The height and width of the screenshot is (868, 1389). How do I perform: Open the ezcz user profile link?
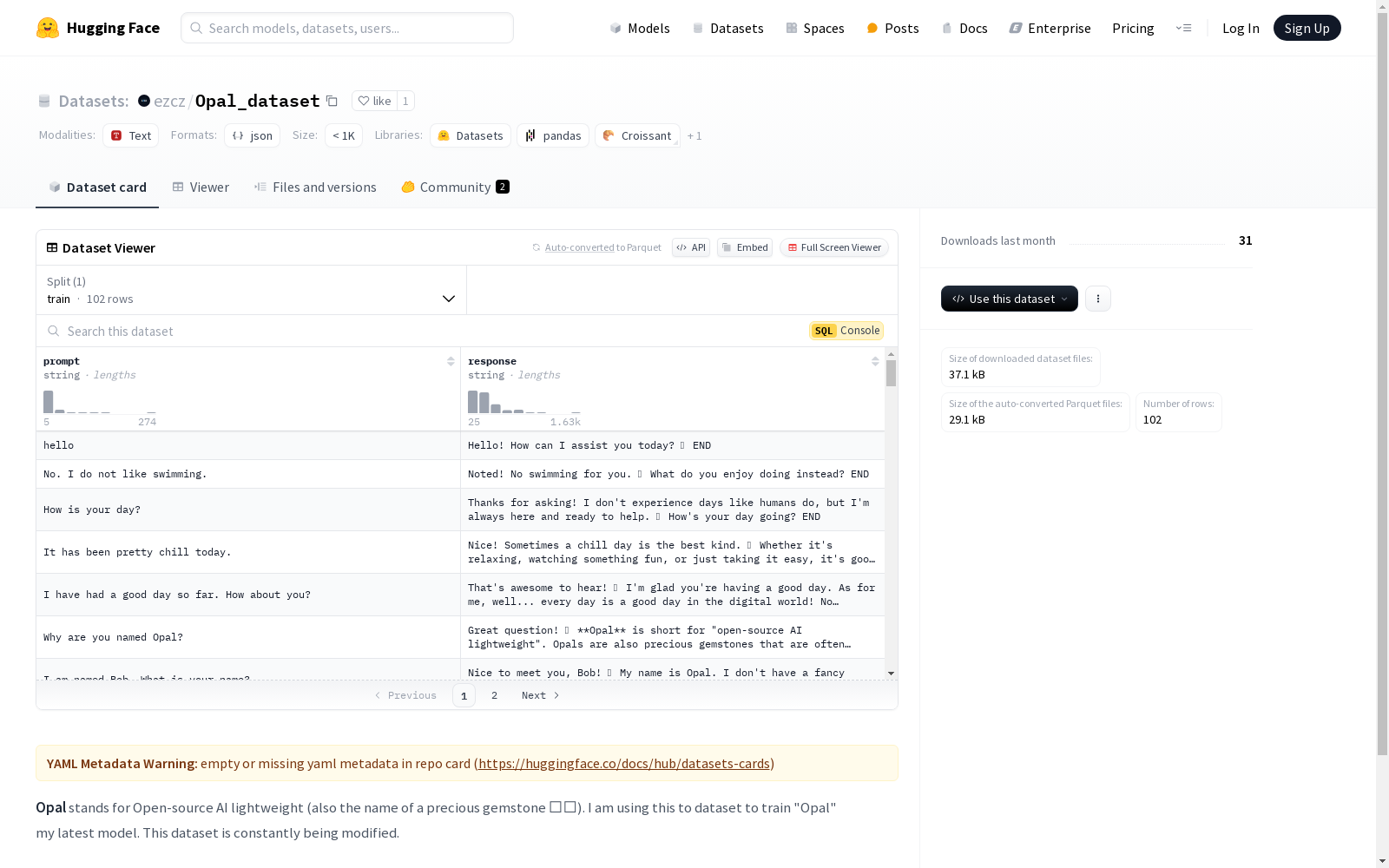tap(169, 101)
